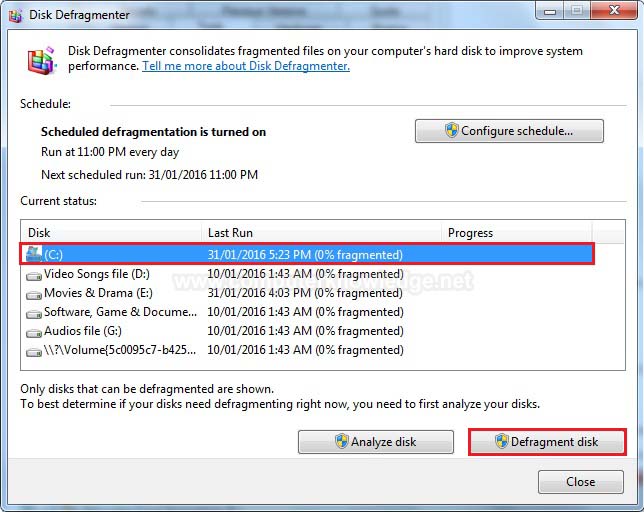Sort by the Disk column header
Screen dimensions: 644x512
tap(111, 233)
